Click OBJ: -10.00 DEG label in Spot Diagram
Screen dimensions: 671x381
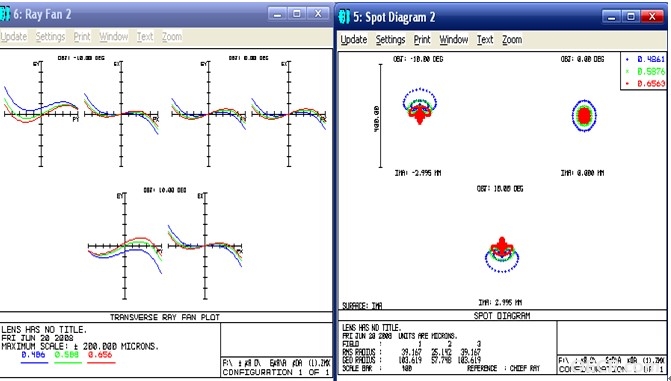(x=418, y=59)
